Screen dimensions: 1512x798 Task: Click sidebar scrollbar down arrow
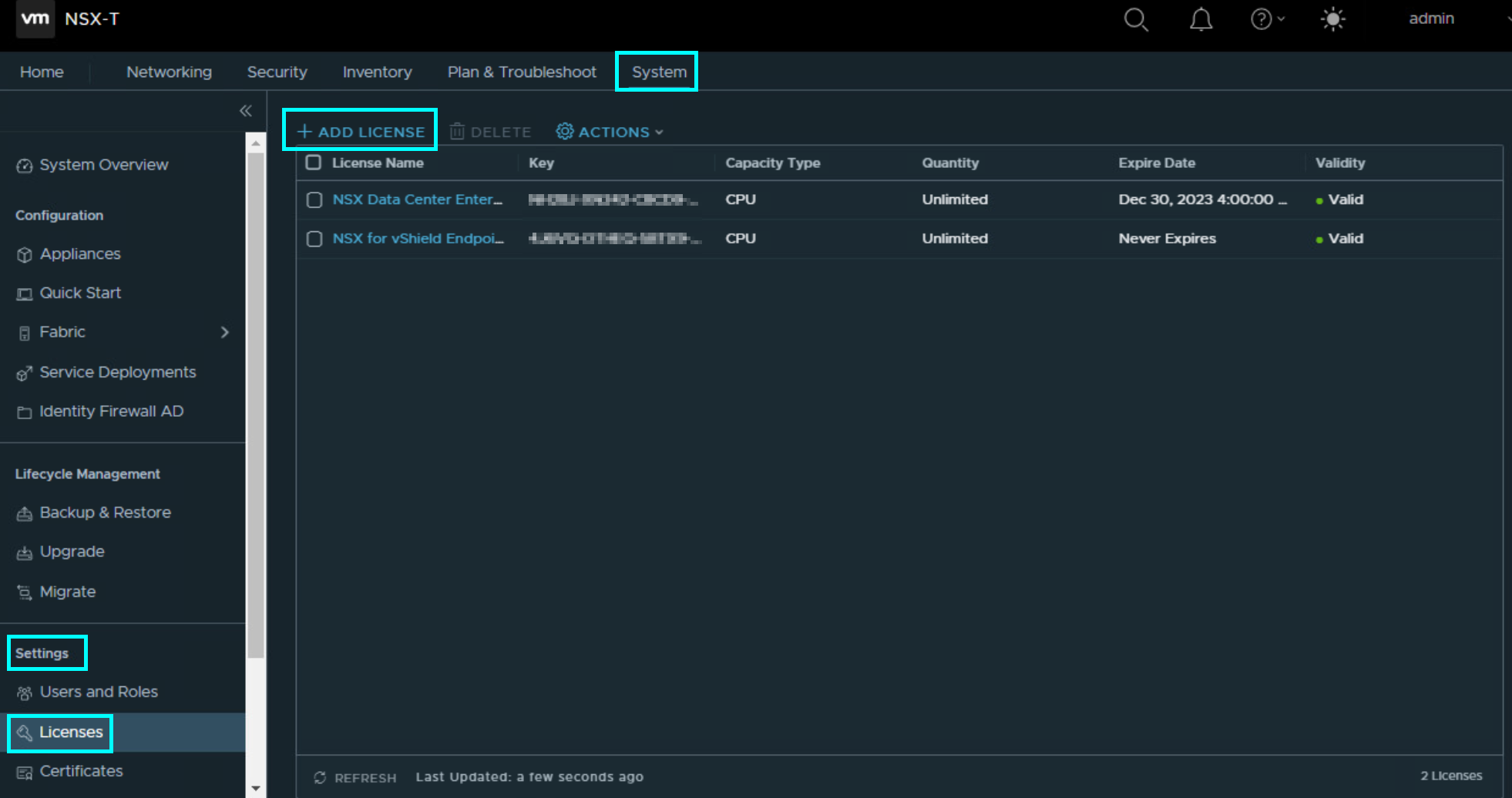(256, 789)
